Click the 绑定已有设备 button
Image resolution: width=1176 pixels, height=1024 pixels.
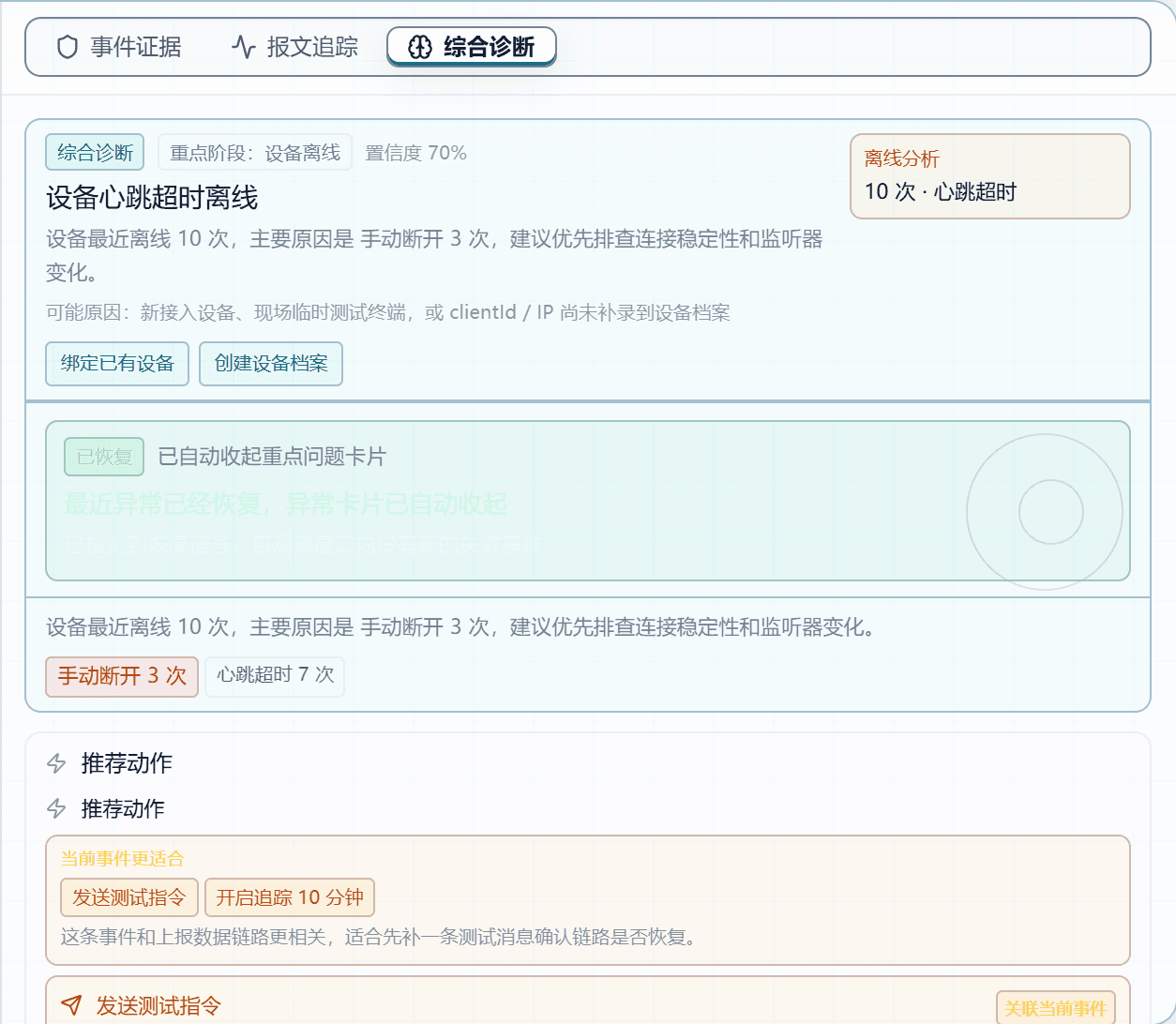pos(117,364)
